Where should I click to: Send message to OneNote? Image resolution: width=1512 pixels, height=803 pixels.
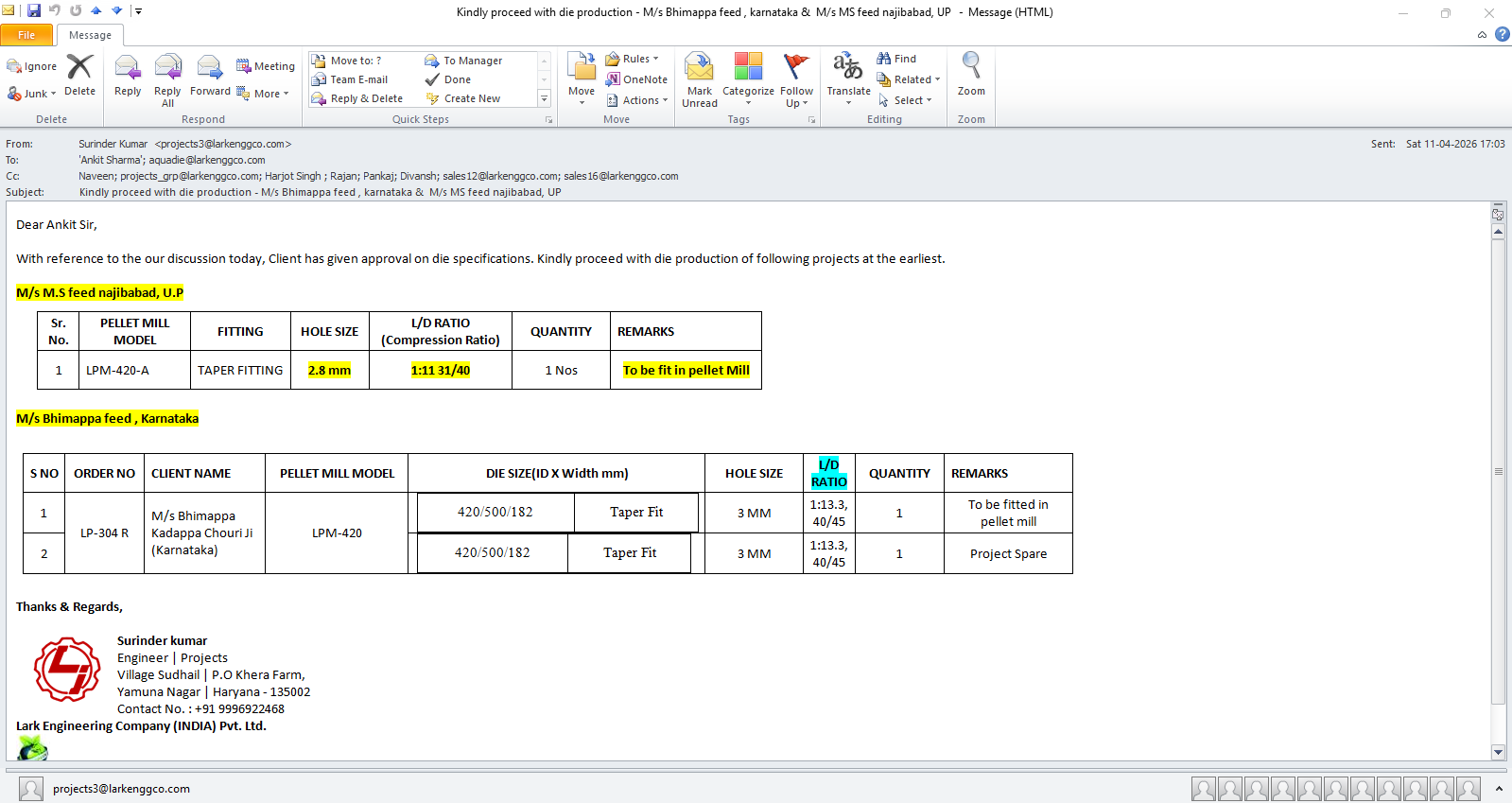[637, 79]
